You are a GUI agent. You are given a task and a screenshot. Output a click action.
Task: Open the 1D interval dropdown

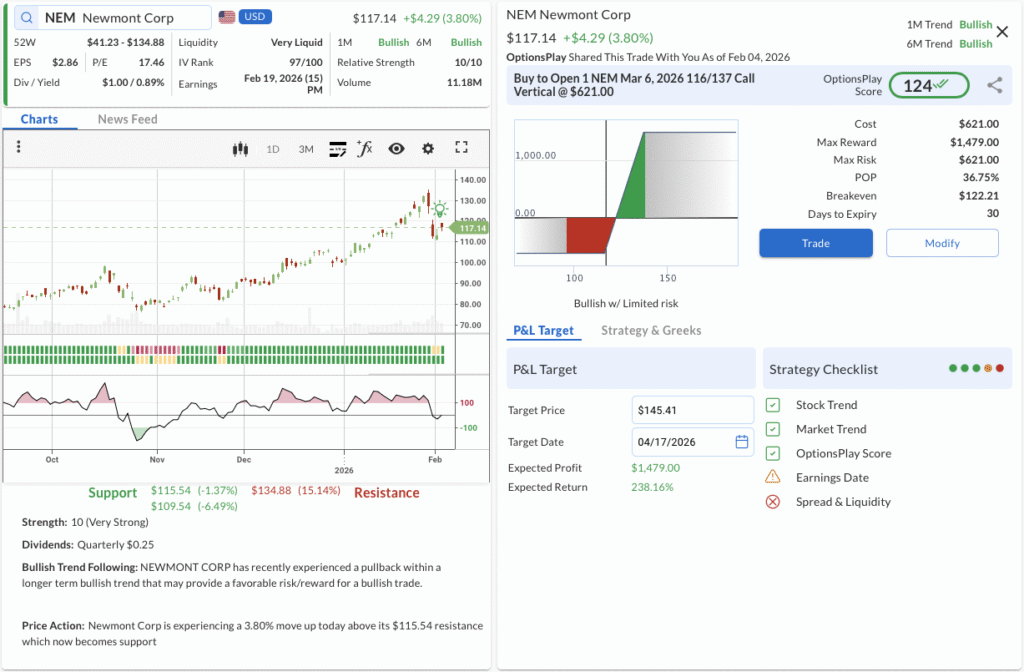click(x=272, y=149)
